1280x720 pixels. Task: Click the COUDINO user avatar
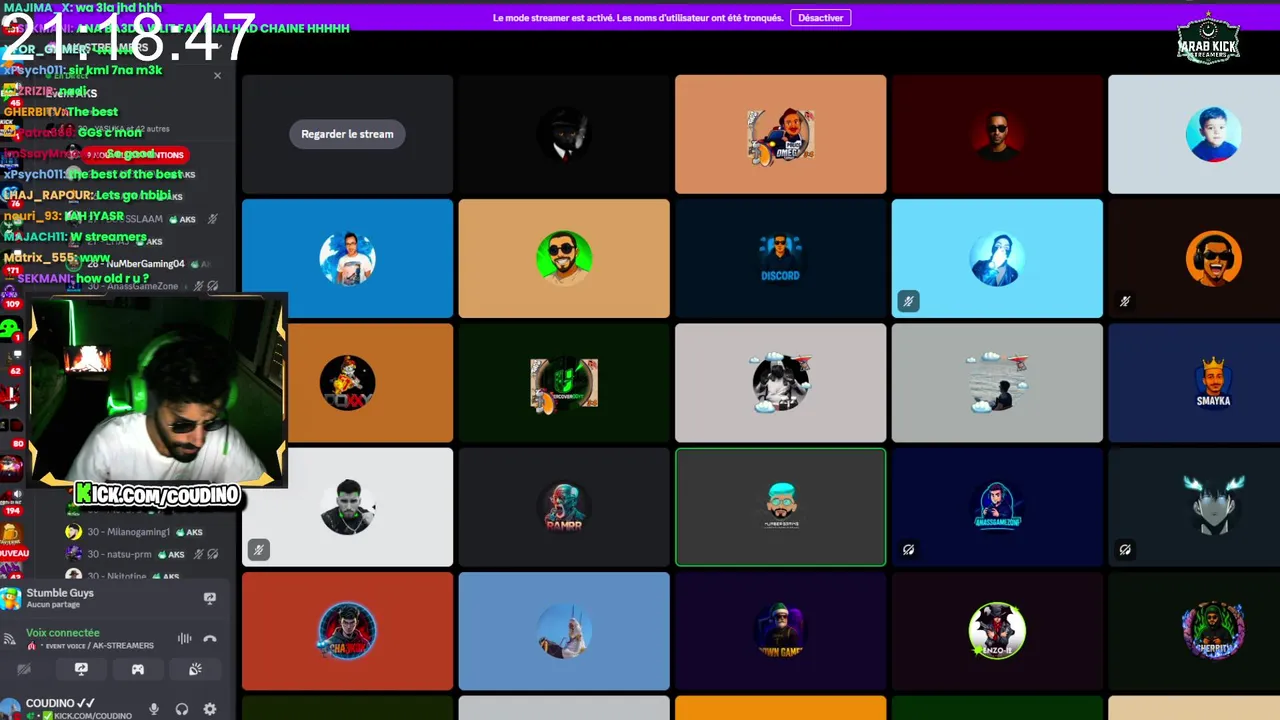tap(10, 709)
